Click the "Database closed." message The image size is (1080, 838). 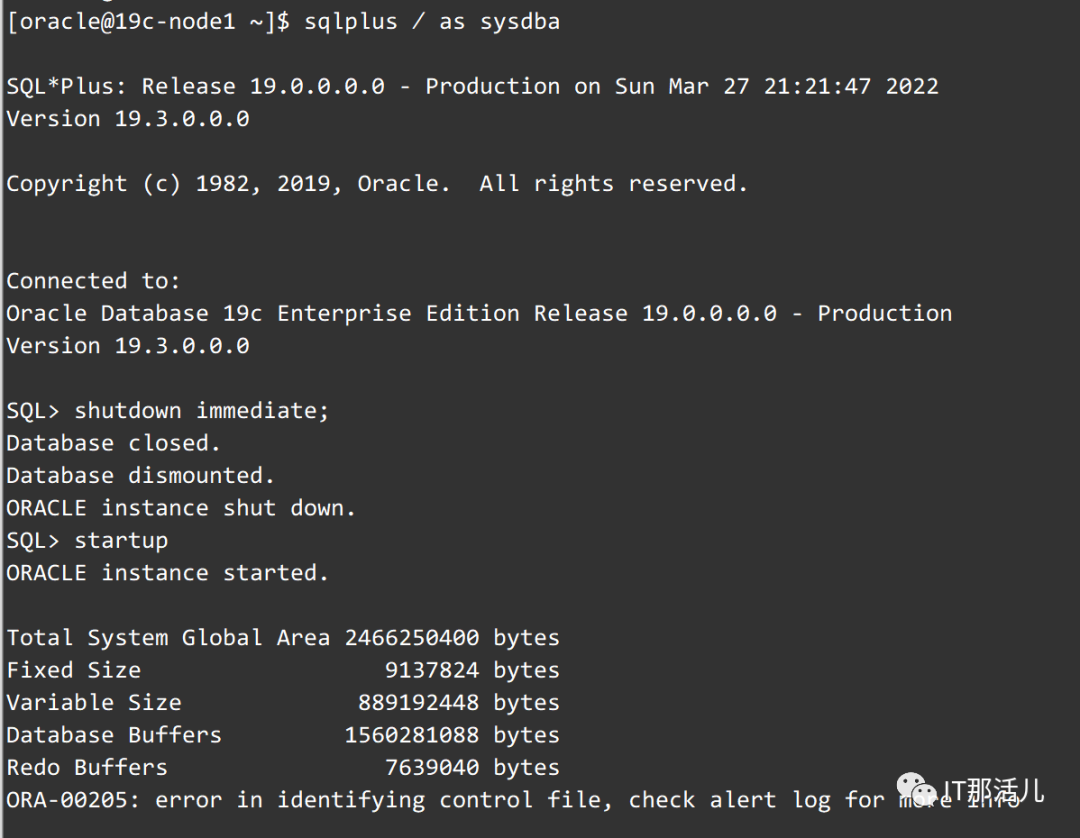pyautogui.click(x=113, y=443)
